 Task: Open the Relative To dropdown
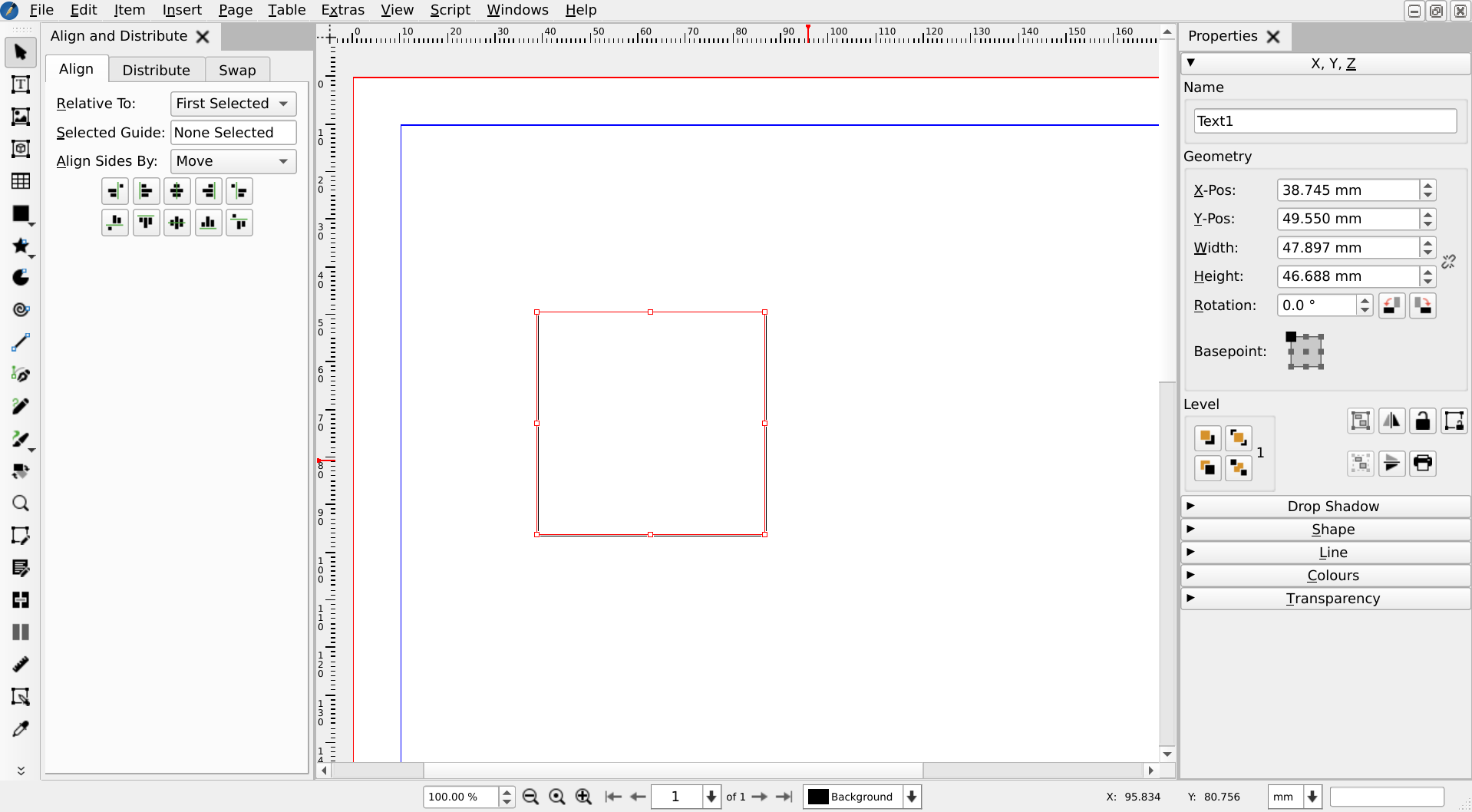(233, 104)
